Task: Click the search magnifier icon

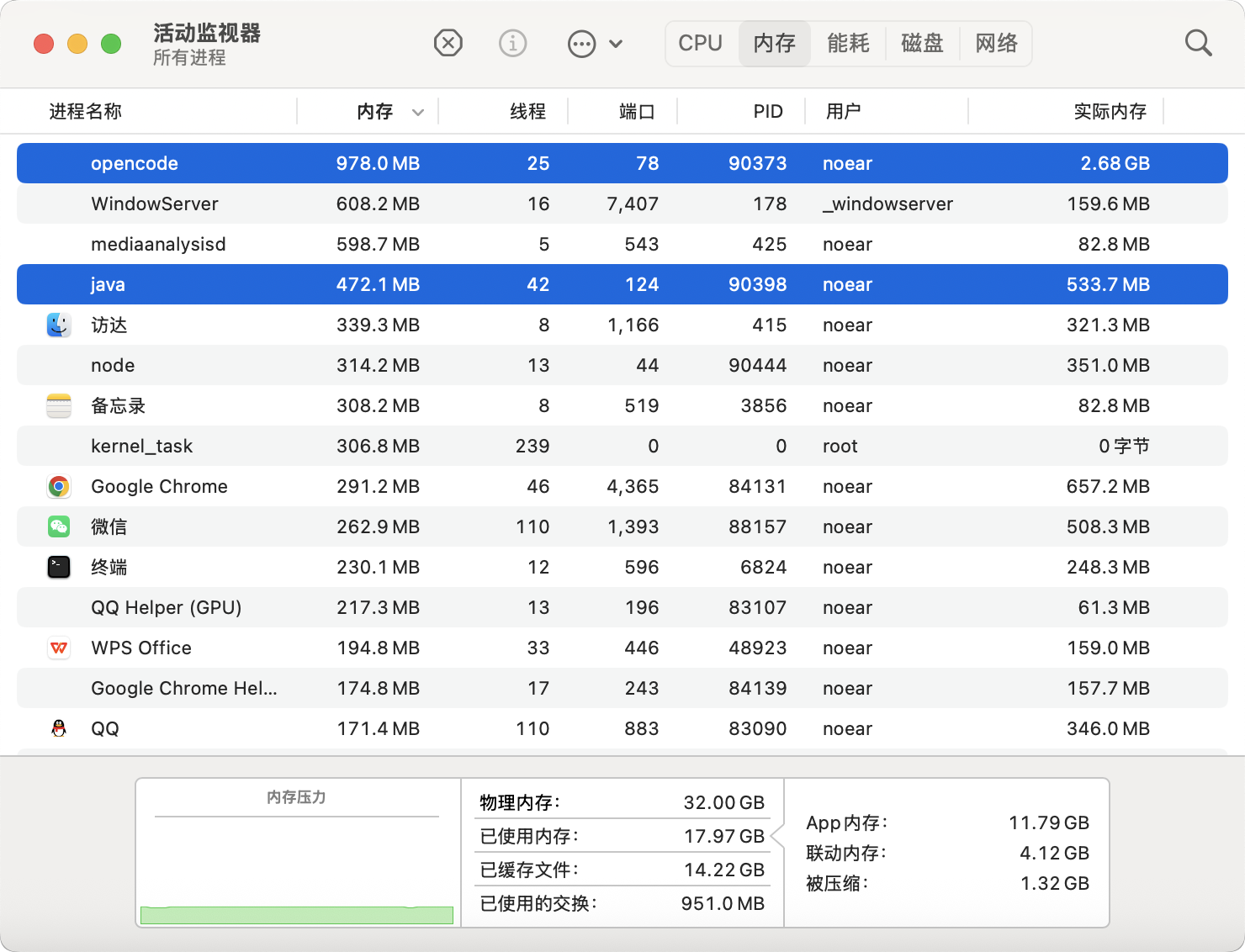Action: pyautogui.click(x=1198, y=43)
